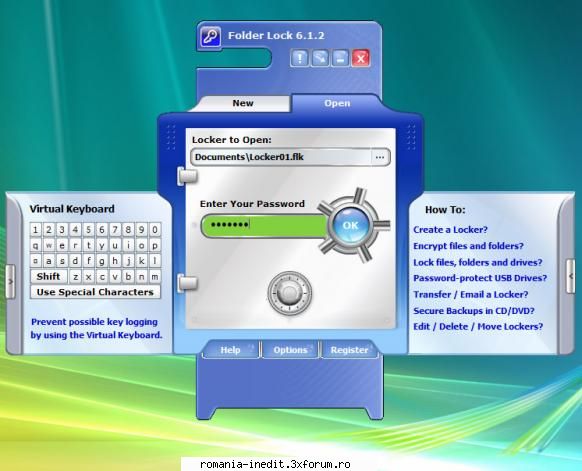Click the round blue OK button

coord(350,225)
